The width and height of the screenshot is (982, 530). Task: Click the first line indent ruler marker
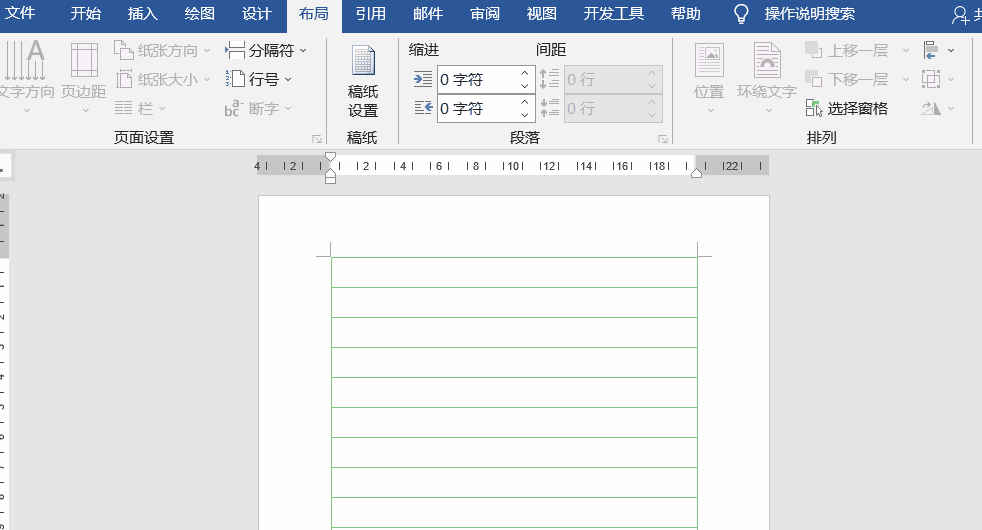click(x=331, y=156)
